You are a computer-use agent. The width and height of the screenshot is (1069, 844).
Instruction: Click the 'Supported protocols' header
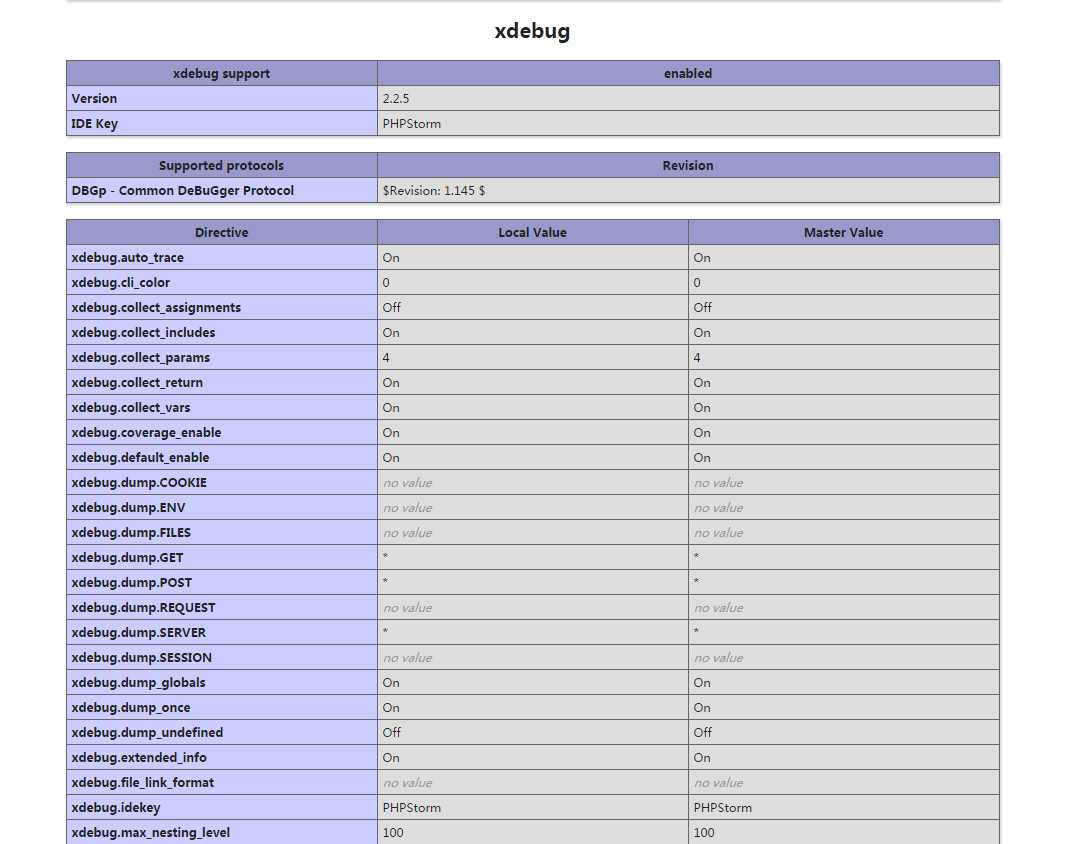pyautogui.click(x=222, y=165)
